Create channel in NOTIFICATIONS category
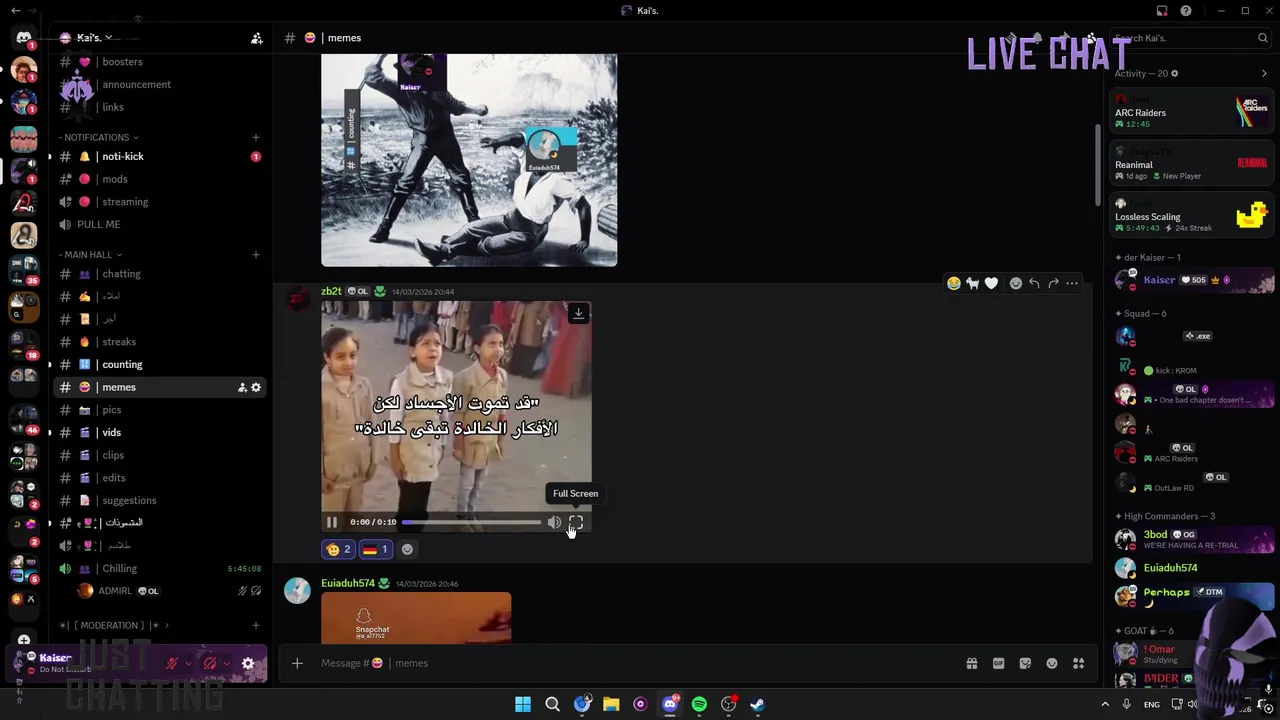1280x720 pixels. (256, 137)
